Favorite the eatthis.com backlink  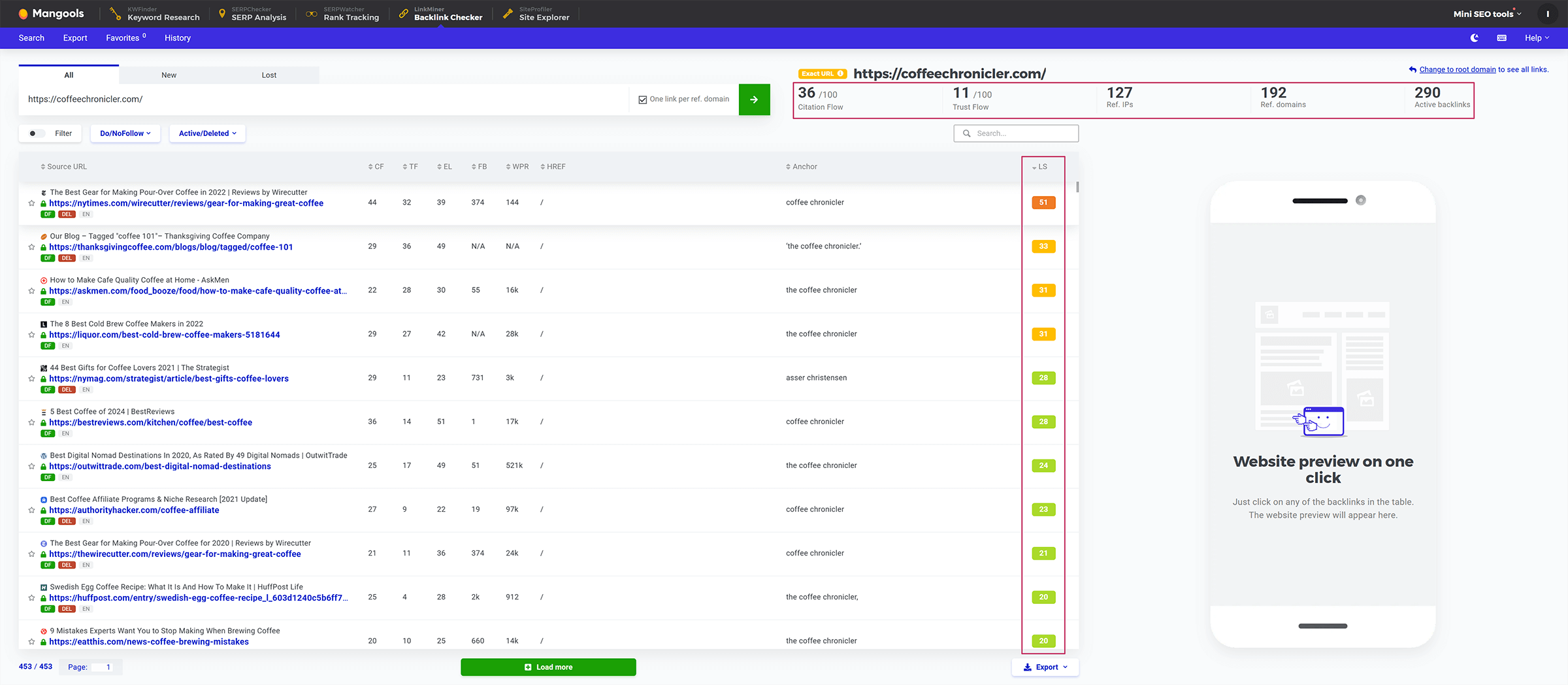pyautogui.click(x=31, y=641)
